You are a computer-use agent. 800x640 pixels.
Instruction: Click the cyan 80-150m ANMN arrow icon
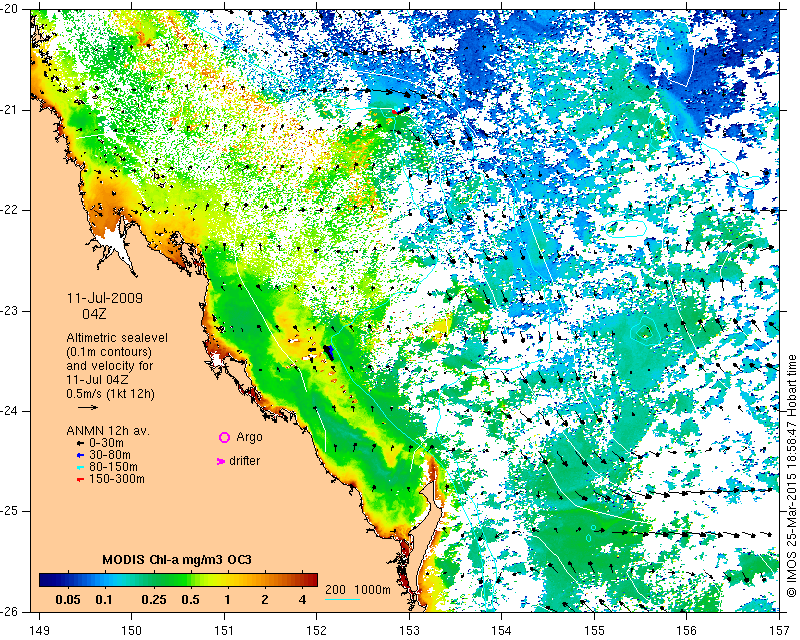pyautogui.click(x=80, y=467)
